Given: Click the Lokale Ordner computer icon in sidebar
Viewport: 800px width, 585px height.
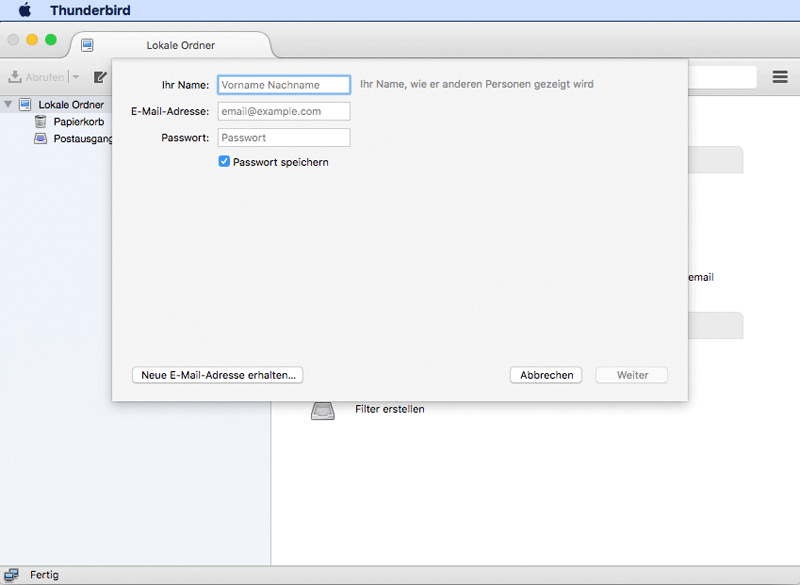Looking at the screenshot, I should tap(26, 105).
